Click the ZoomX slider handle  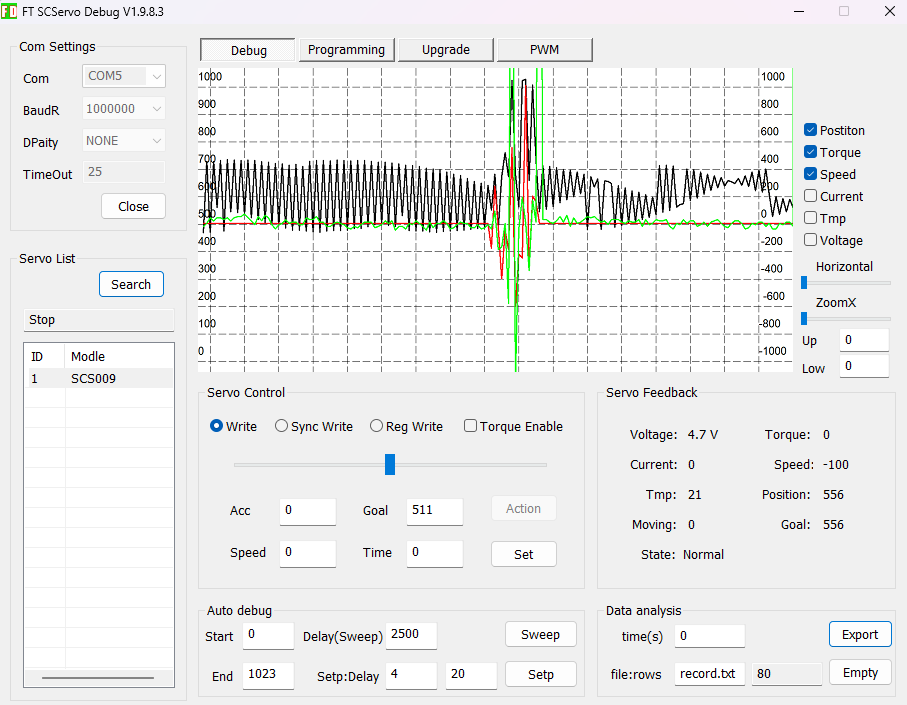[804, 318]
